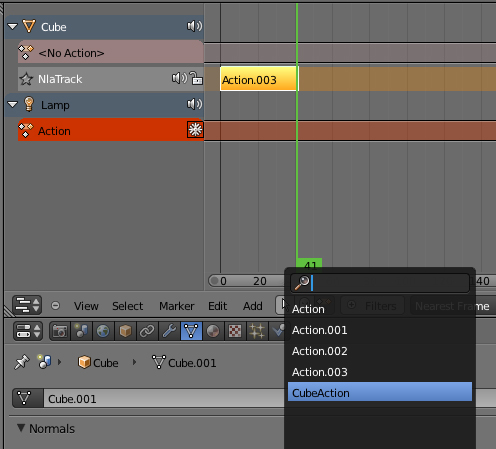This screenshot has height=449, width=496.
Task: Select the Cube mesh icon in channel list
Action: [29, 26]
